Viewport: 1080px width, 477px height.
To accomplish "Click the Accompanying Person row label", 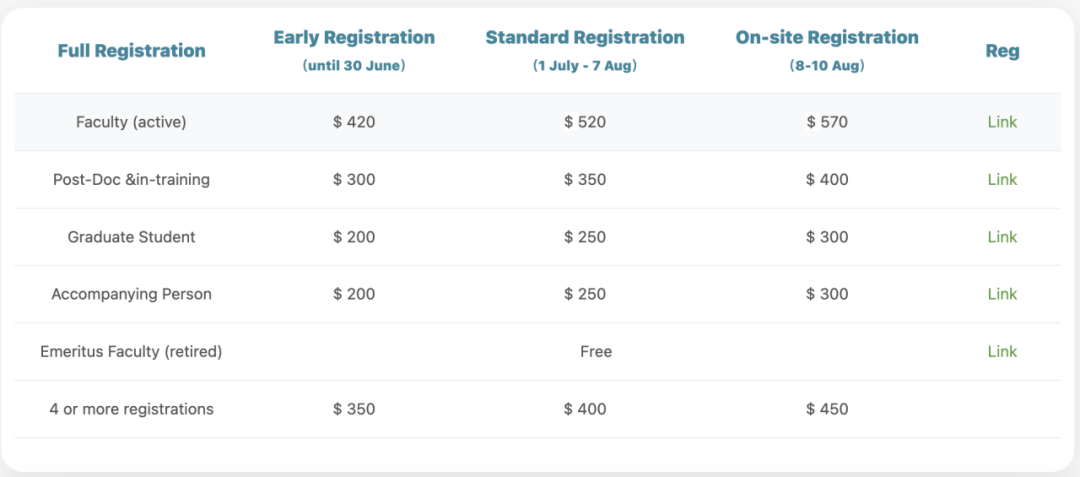I will point(131,294).
